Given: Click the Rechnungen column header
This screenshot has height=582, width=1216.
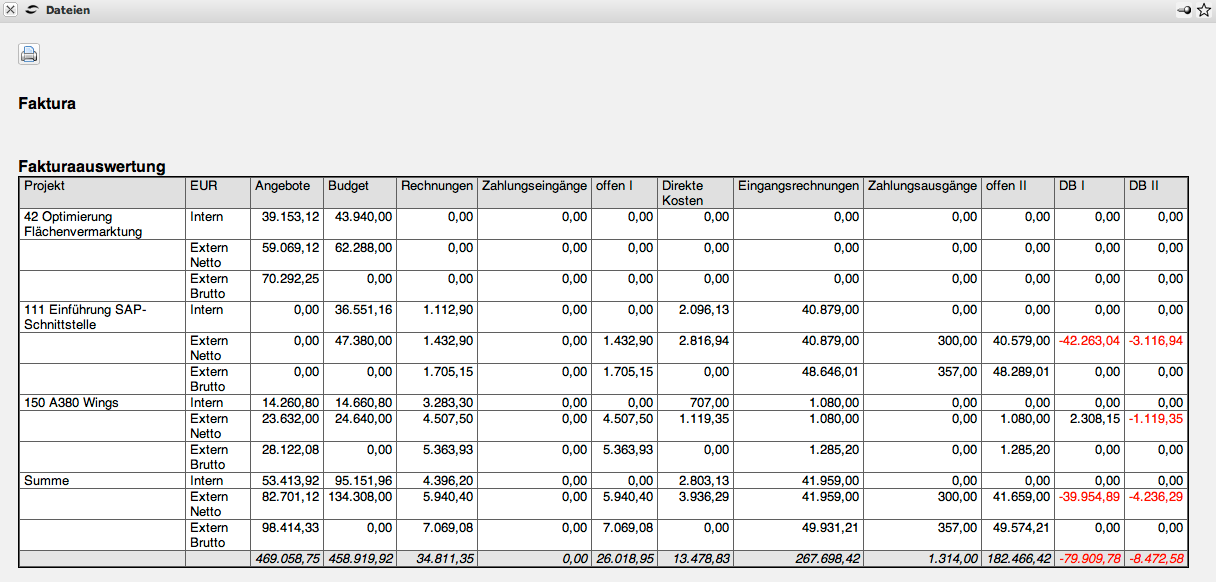Looking at the screenshot, I should click(x=436, y=186).
